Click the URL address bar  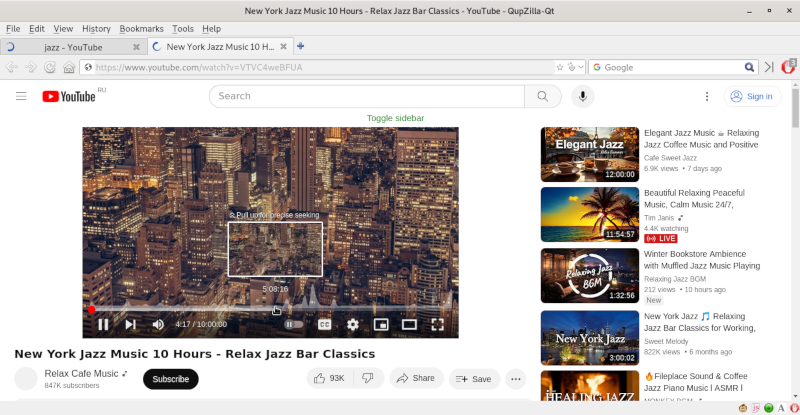324,67
